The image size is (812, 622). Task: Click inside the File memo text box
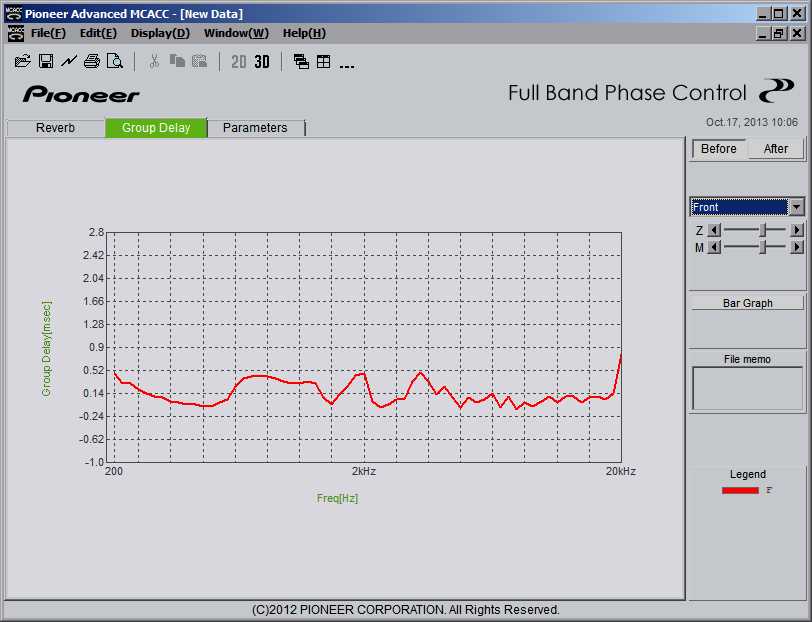click(747, 388)
